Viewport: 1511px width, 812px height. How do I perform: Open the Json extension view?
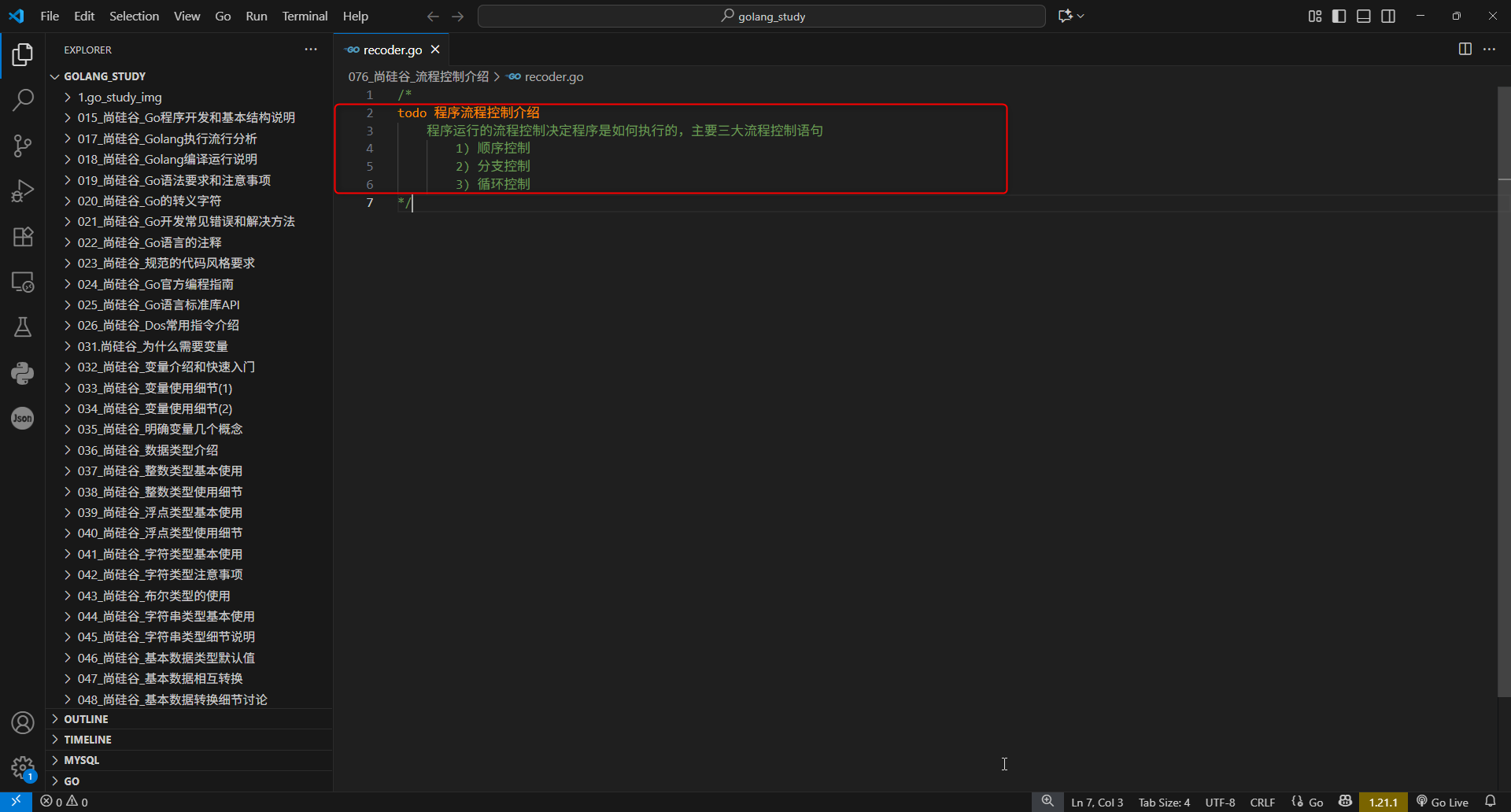click(23, 419)
